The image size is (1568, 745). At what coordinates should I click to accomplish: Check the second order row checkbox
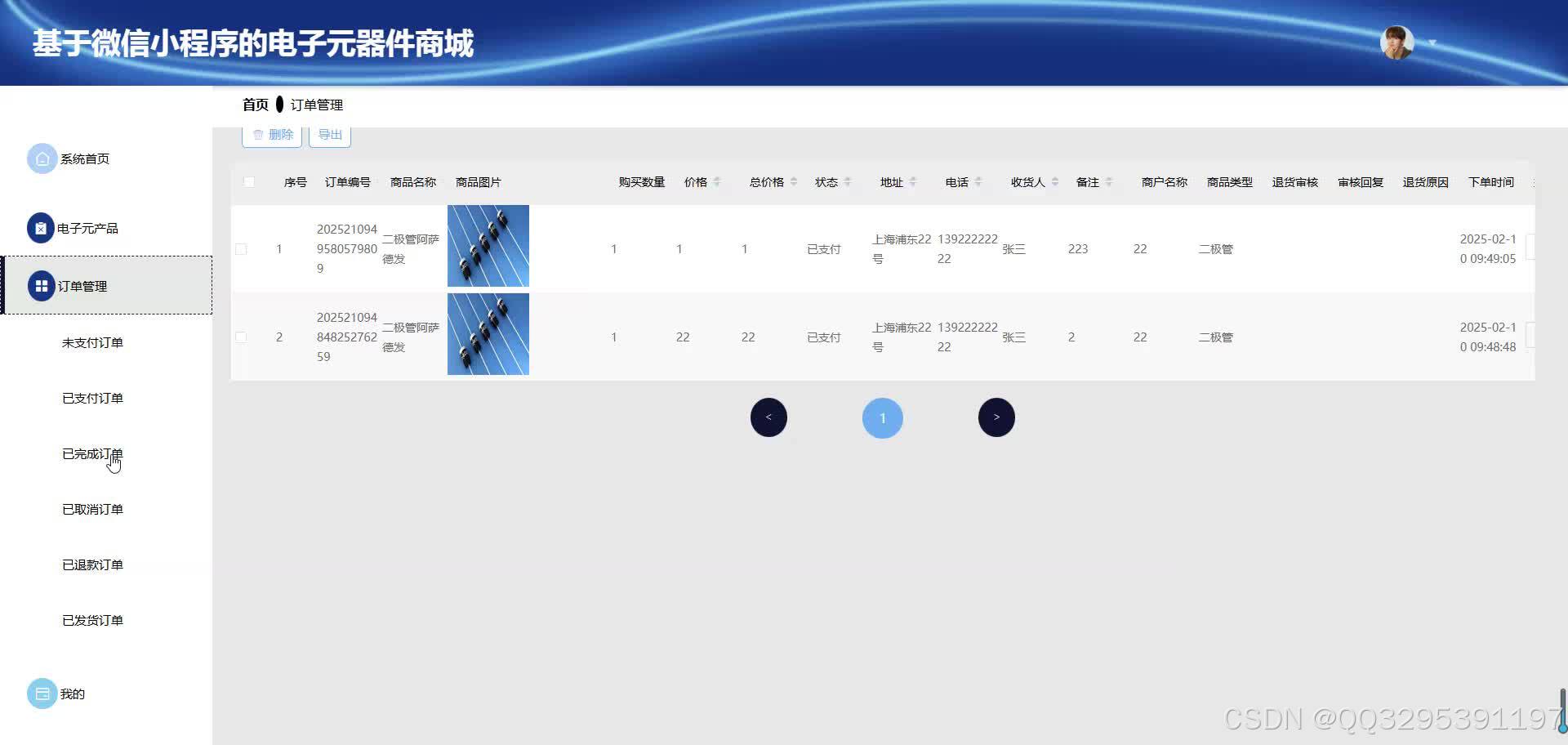241,337
